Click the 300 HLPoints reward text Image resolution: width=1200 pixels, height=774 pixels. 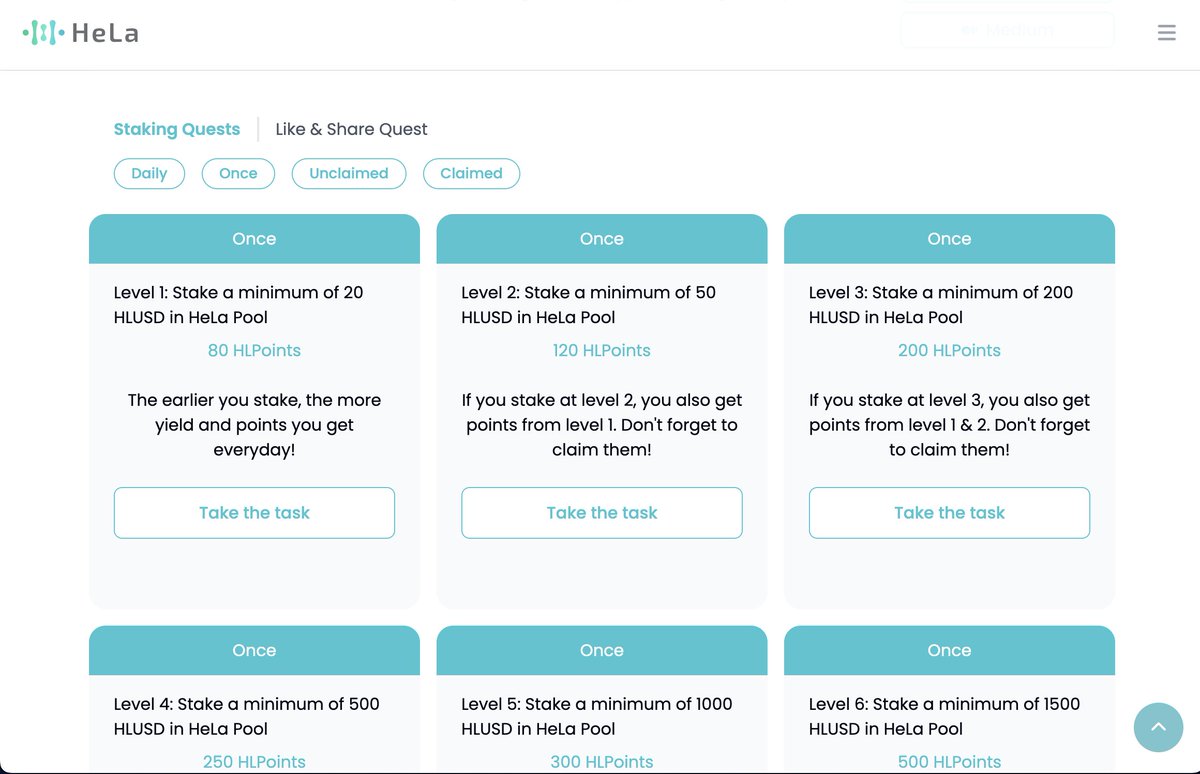[x=602, y=762]
